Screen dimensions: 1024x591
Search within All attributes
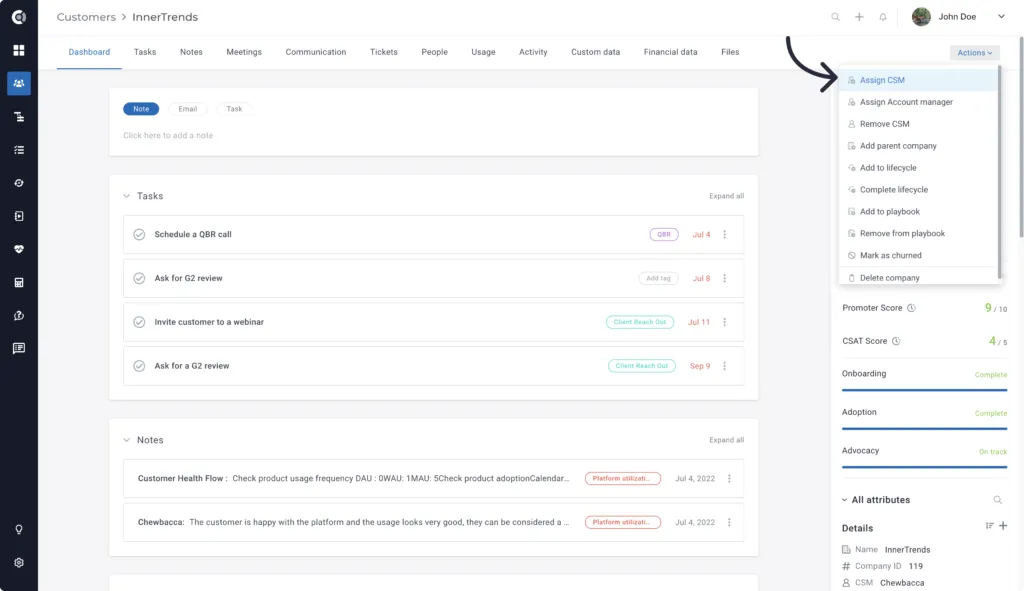pyautogui.click(x=998, y=500)
